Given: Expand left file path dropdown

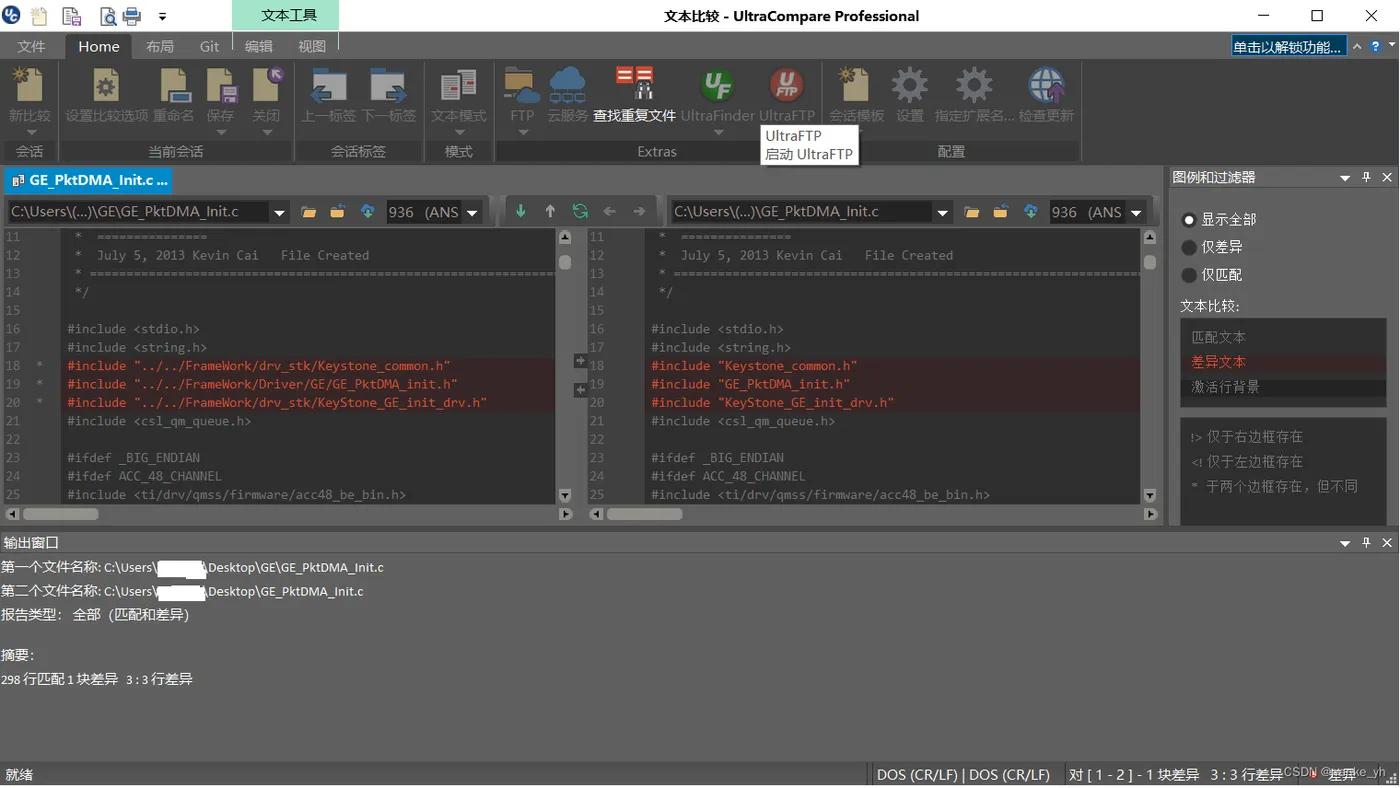Looking at the screenshot, I should 279,212.
